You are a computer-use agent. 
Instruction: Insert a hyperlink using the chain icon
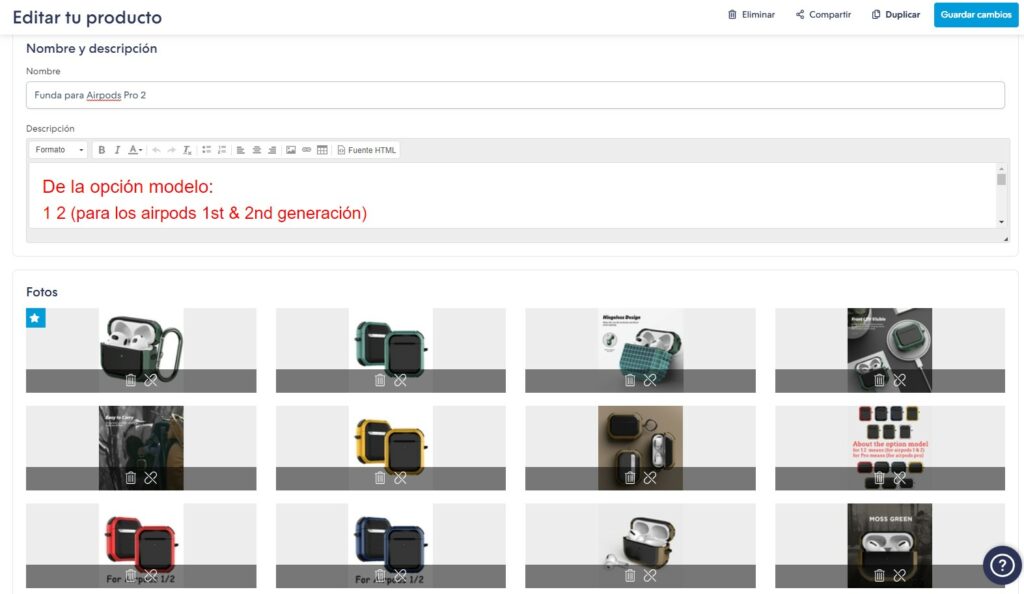[x=305, y=149]
